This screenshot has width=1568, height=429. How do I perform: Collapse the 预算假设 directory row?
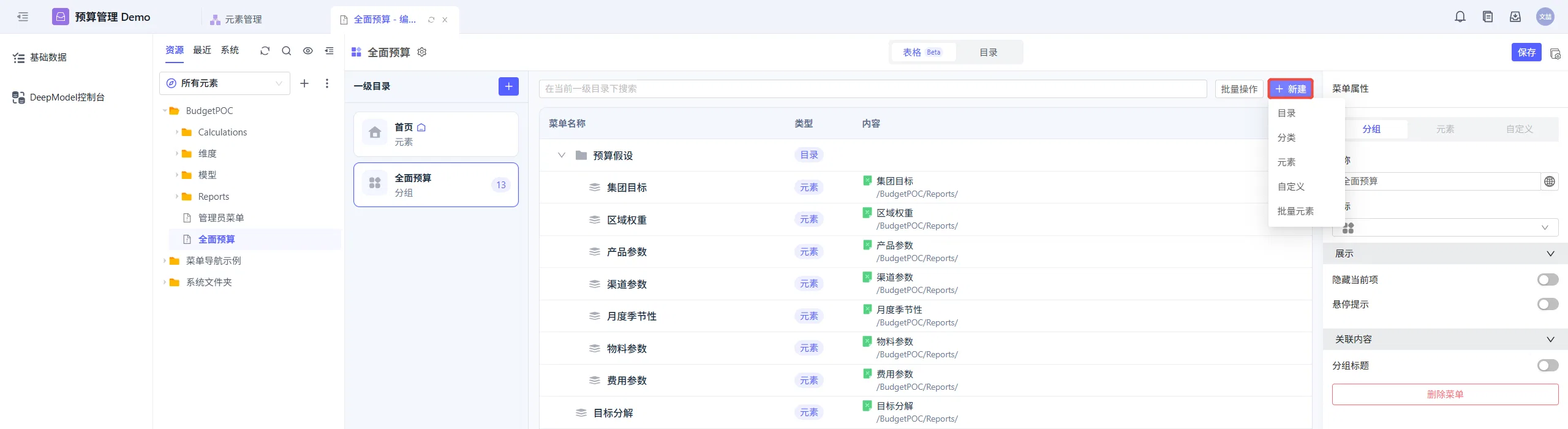point(561,155)
